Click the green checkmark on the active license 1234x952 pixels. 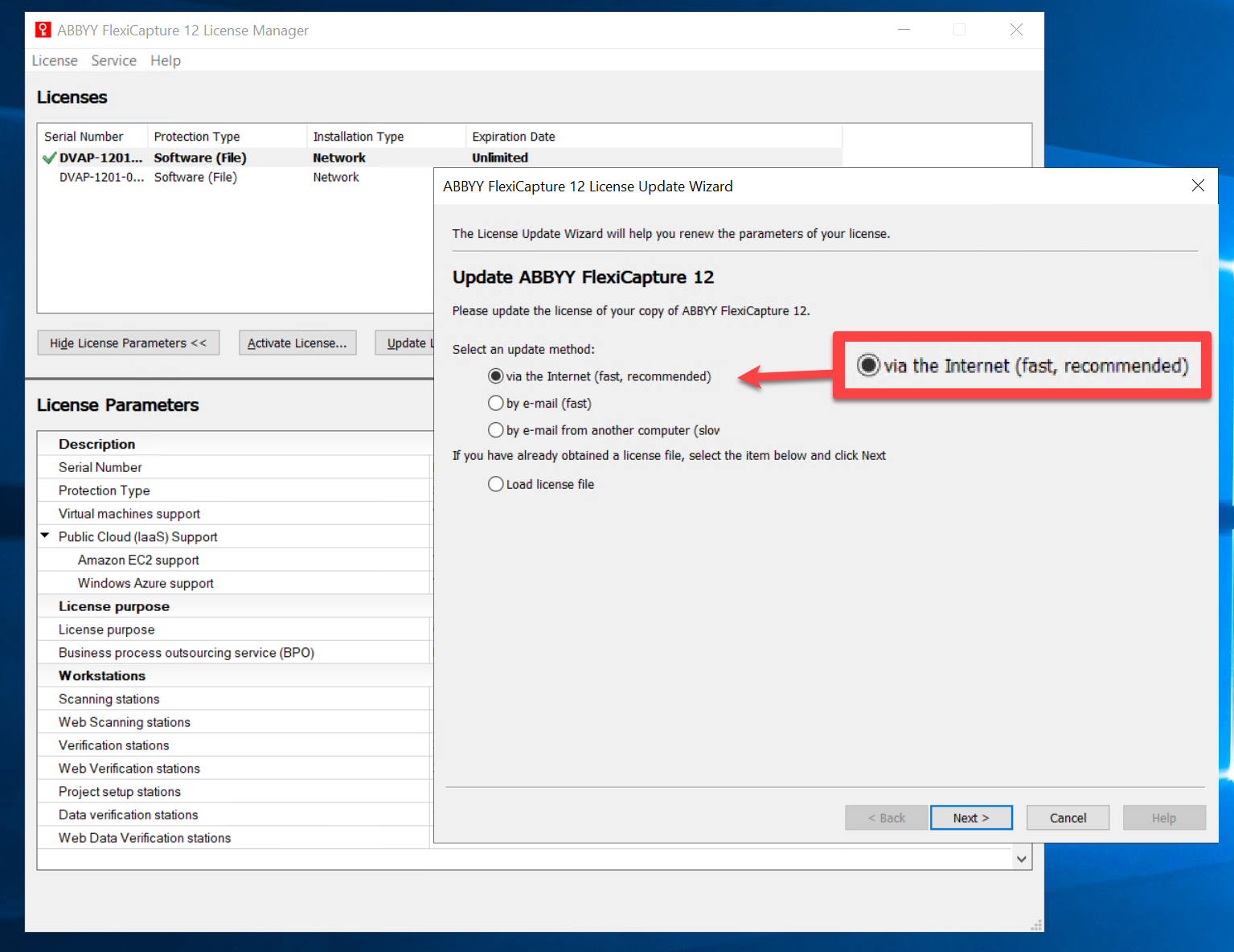pyautogui.click(x=50, y=158)
